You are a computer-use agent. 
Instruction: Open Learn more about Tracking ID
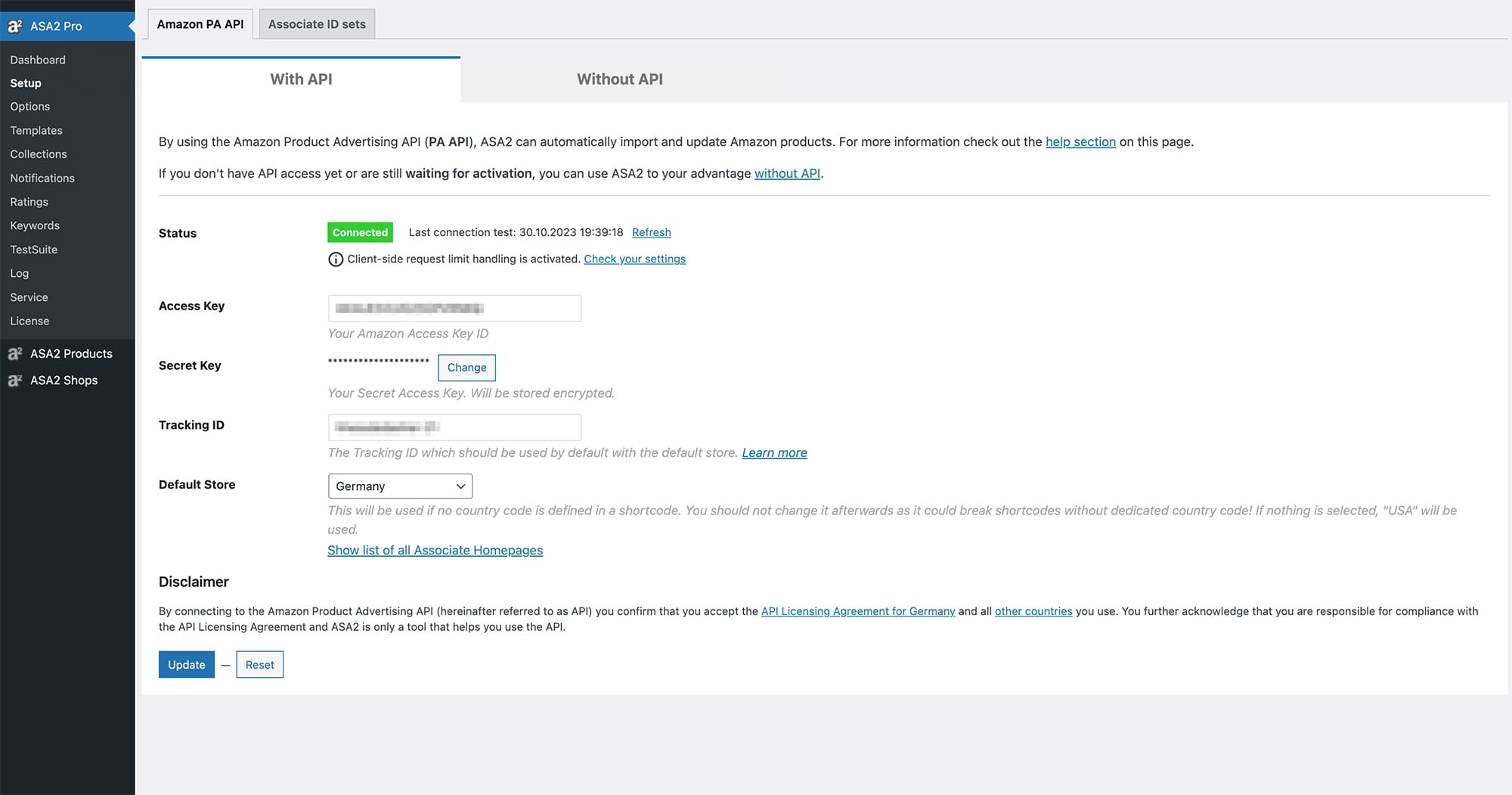774,452
